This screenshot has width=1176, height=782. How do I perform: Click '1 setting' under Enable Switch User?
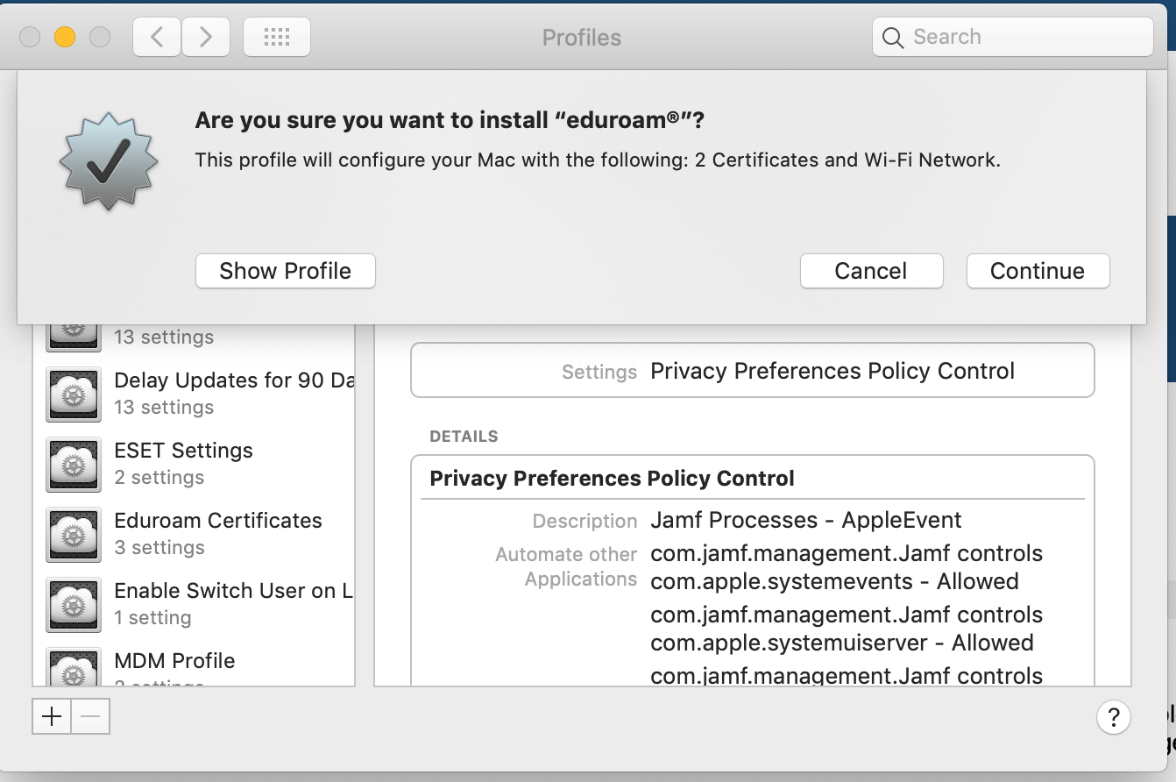[x=153, y=618]
